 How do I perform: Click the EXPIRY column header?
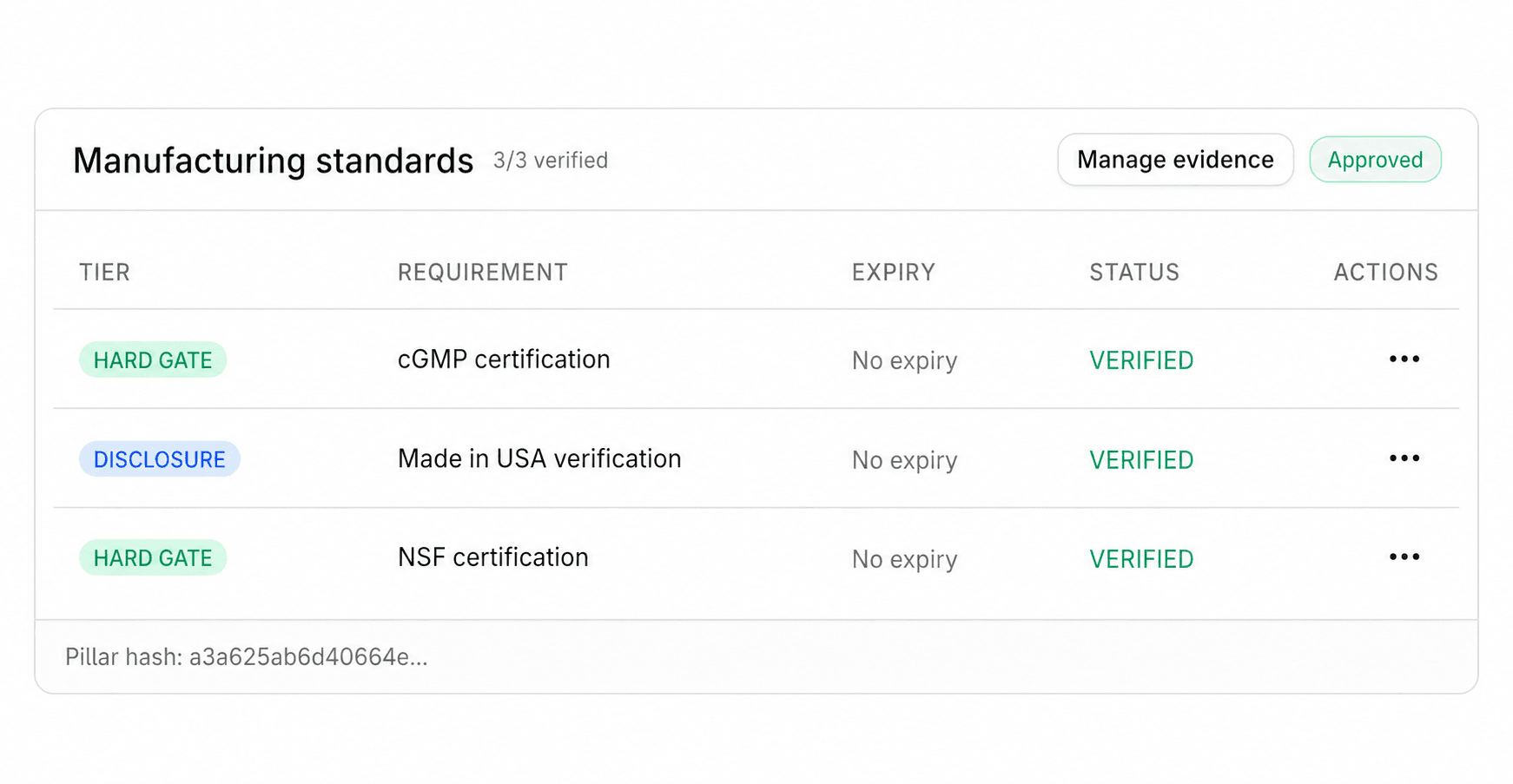[x=893, y=273]
